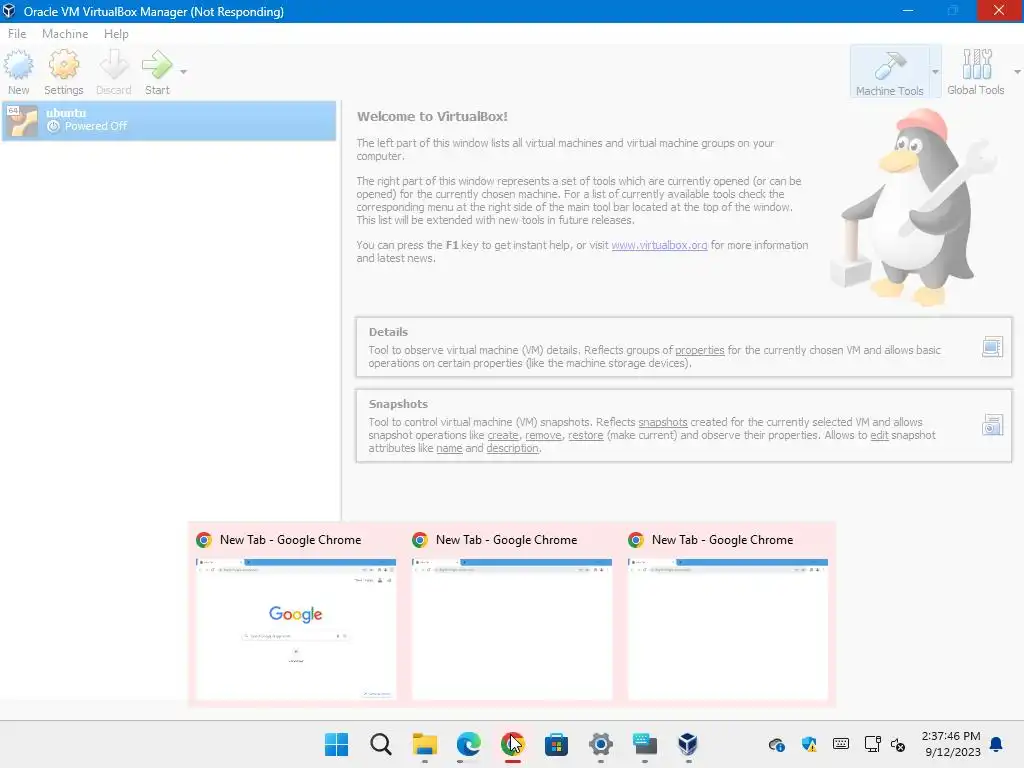
Task: Click the edit link in Snapshots description
Action: click(x=879, y=435)
